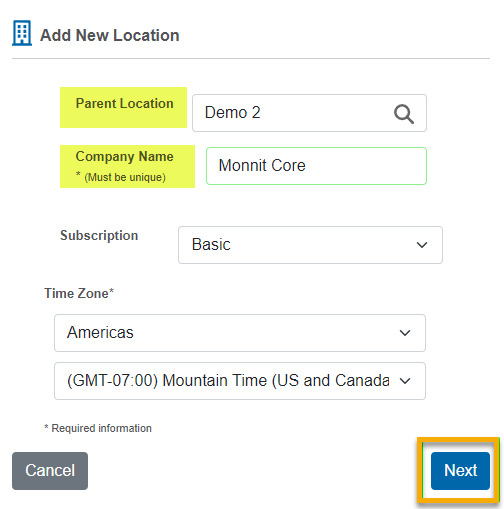Viewport: 504px width, 509px height.
Task: Click the building icon beside Add New Location
Action: [x=22, y=33]
